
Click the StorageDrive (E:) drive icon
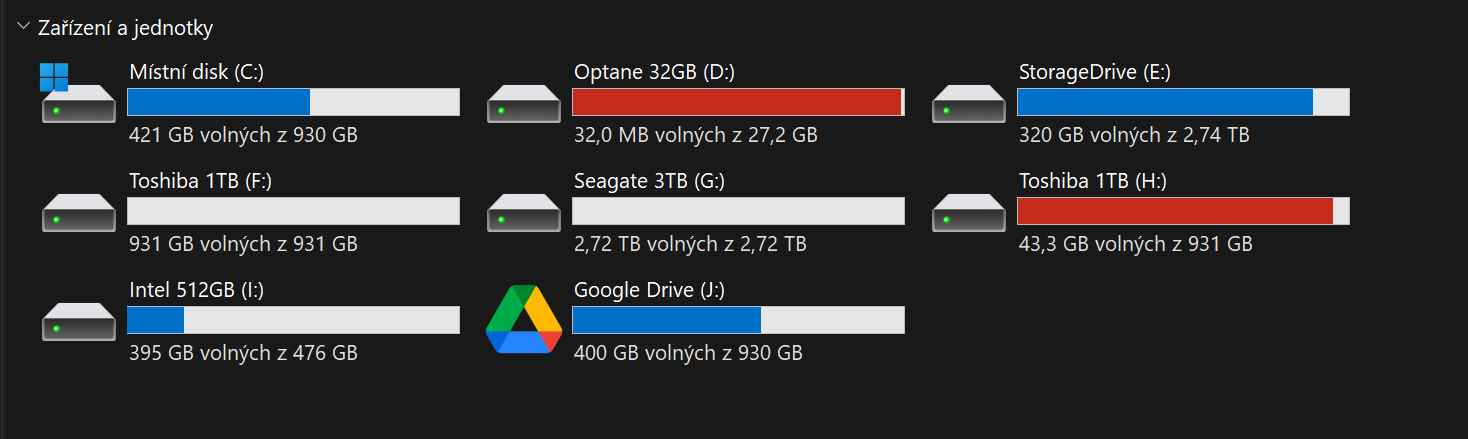(968, 103)
